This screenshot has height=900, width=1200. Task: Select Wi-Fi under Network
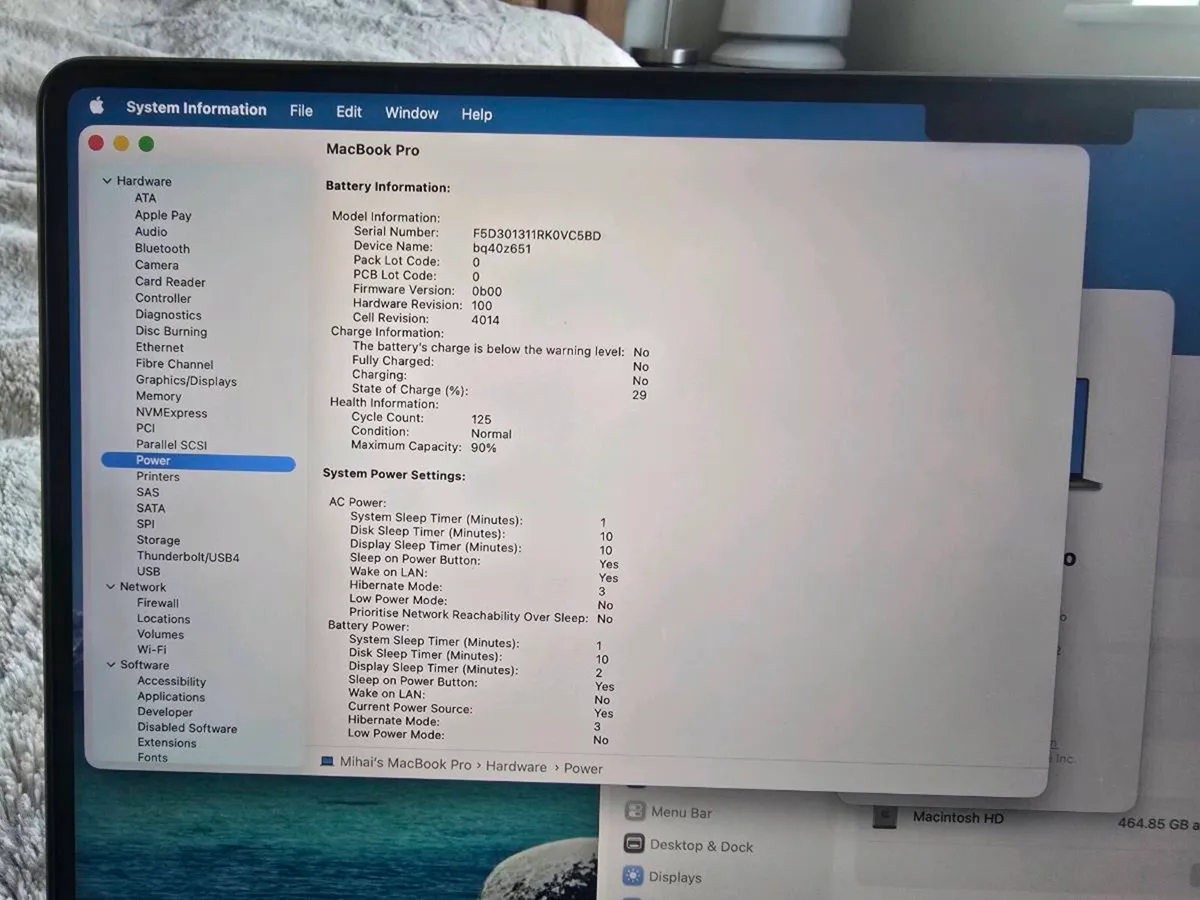pos(152,650)
